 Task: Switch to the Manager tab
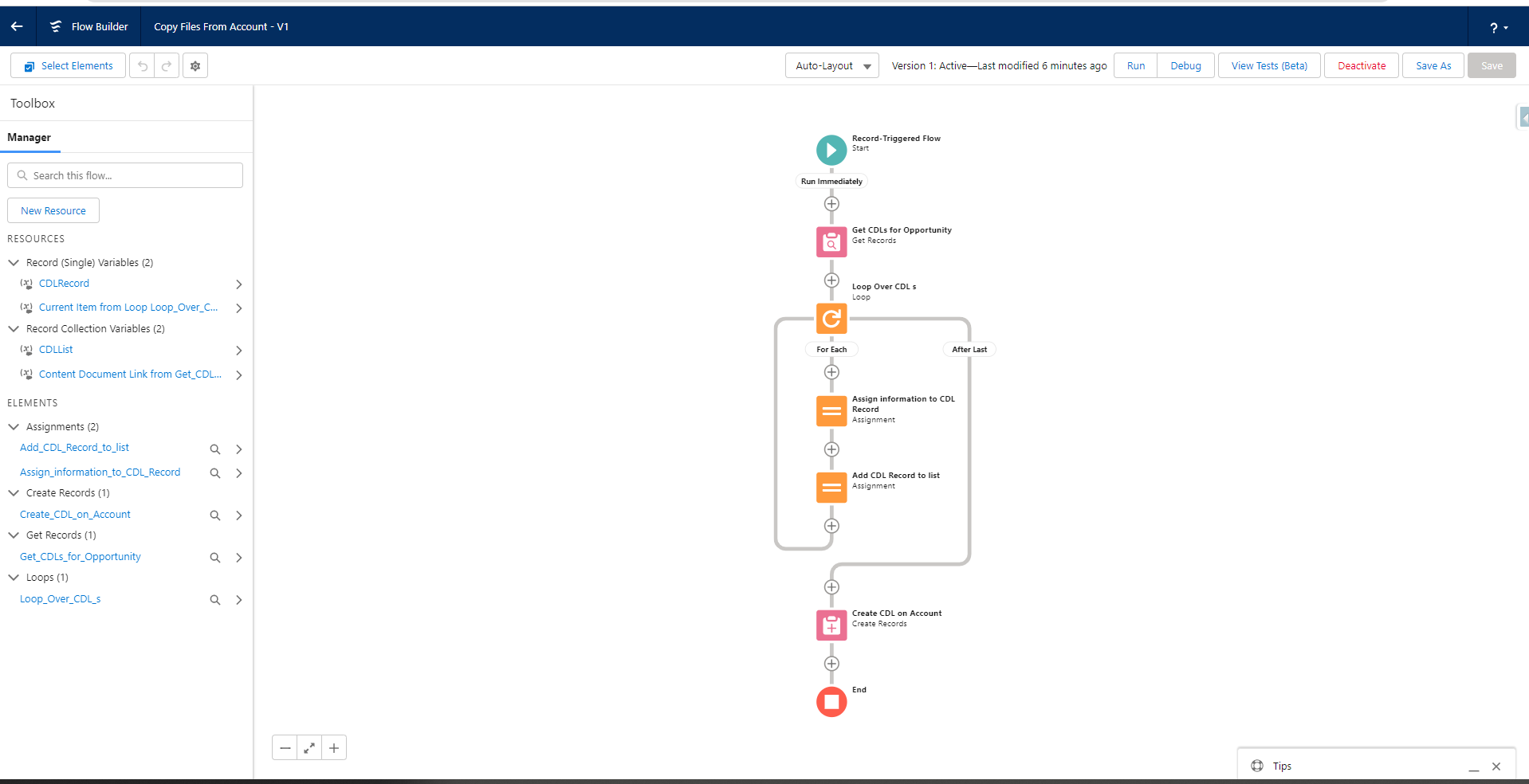click(29, 137)
